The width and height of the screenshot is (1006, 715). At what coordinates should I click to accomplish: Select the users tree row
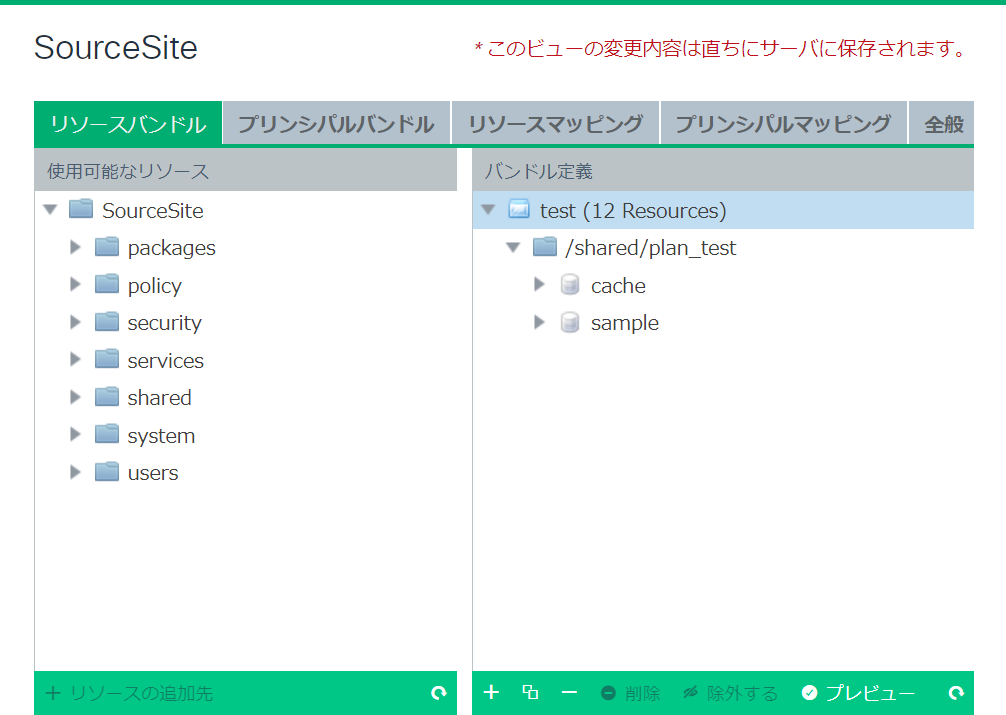pos(246,472)
